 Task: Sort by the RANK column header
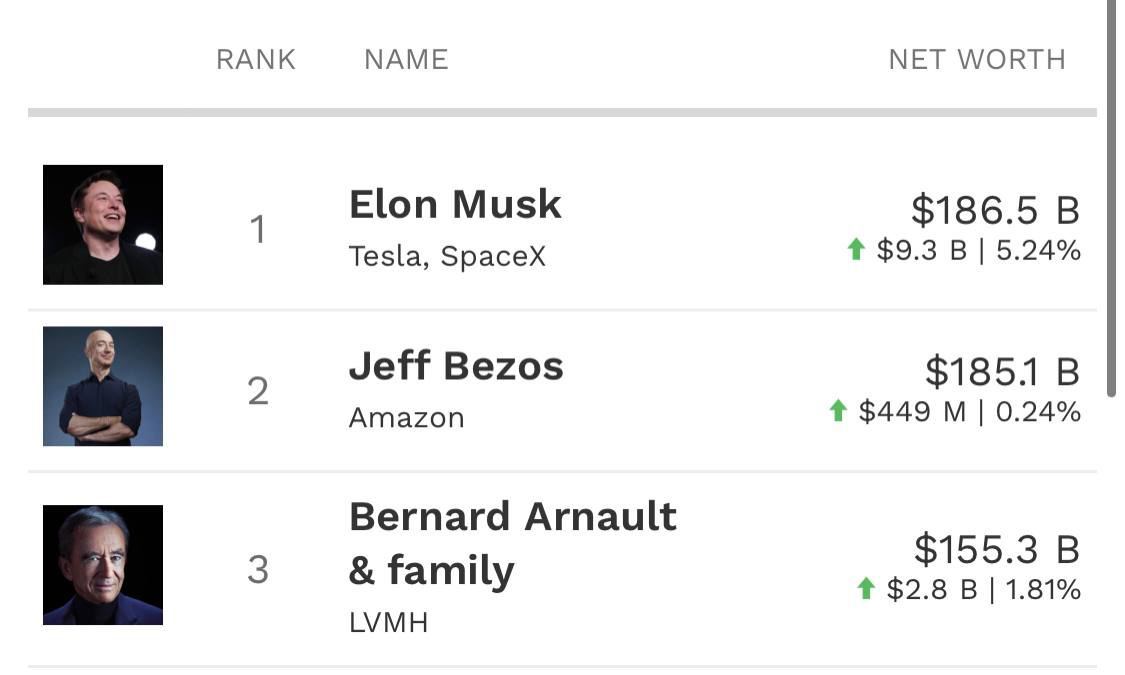coord(256,60)
